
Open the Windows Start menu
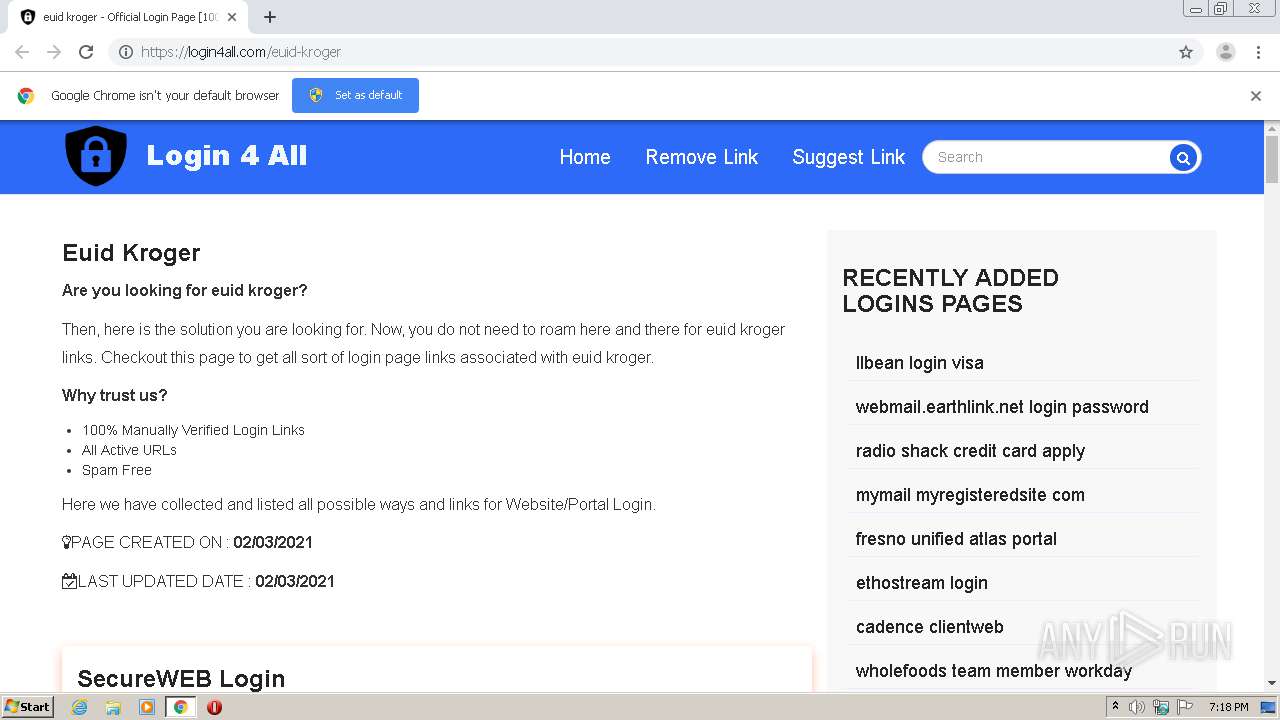click(28, 707)
